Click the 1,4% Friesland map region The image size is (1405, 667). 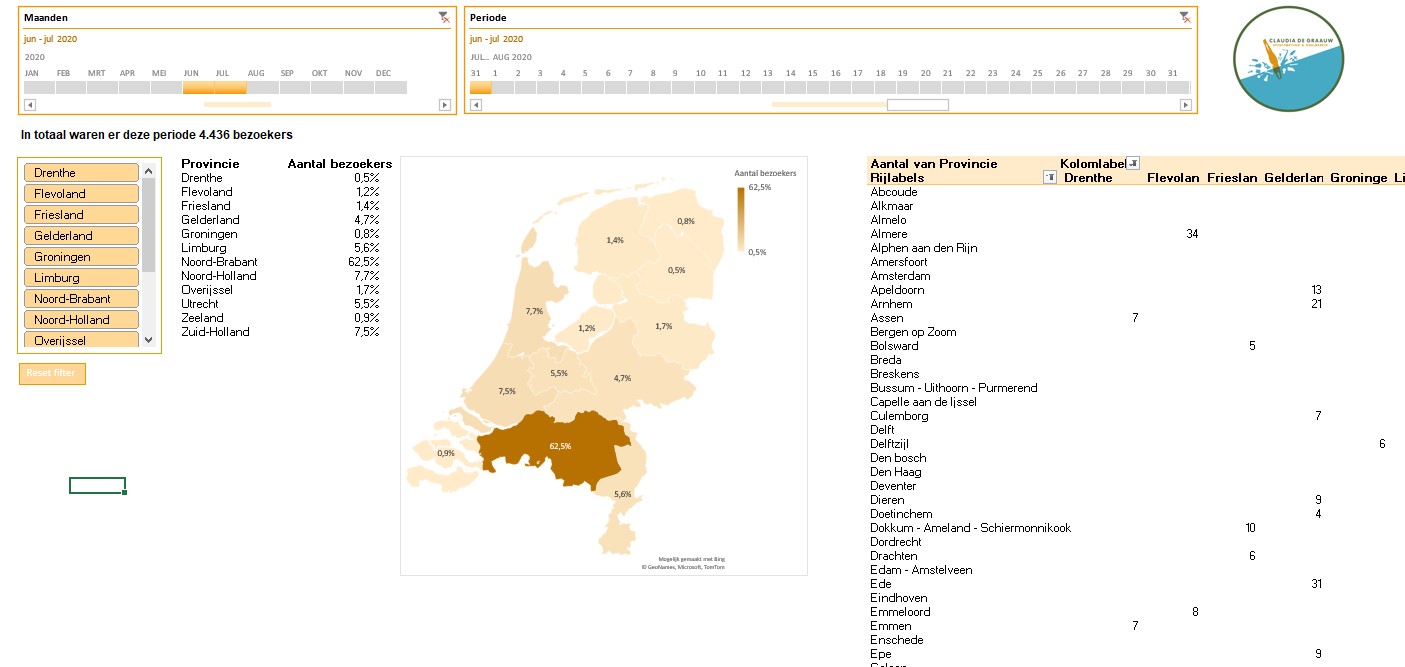click(615, 240)
